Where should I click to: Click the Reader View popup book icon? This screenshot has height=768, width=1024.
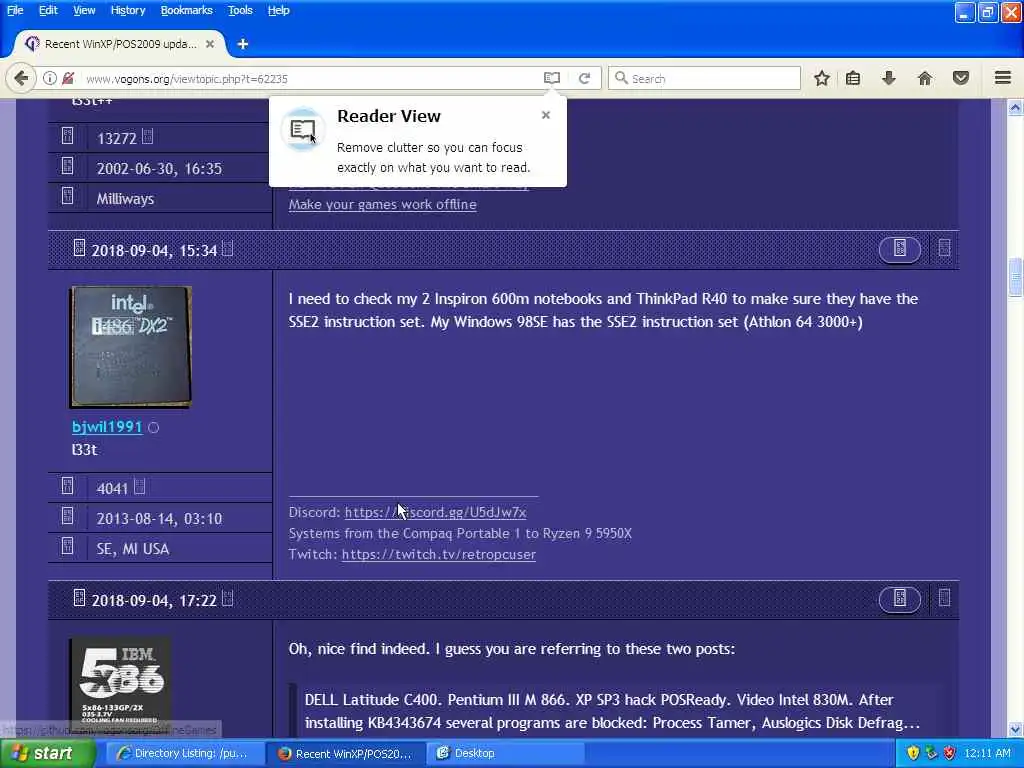pyautogui.click(x=302, y=129)
